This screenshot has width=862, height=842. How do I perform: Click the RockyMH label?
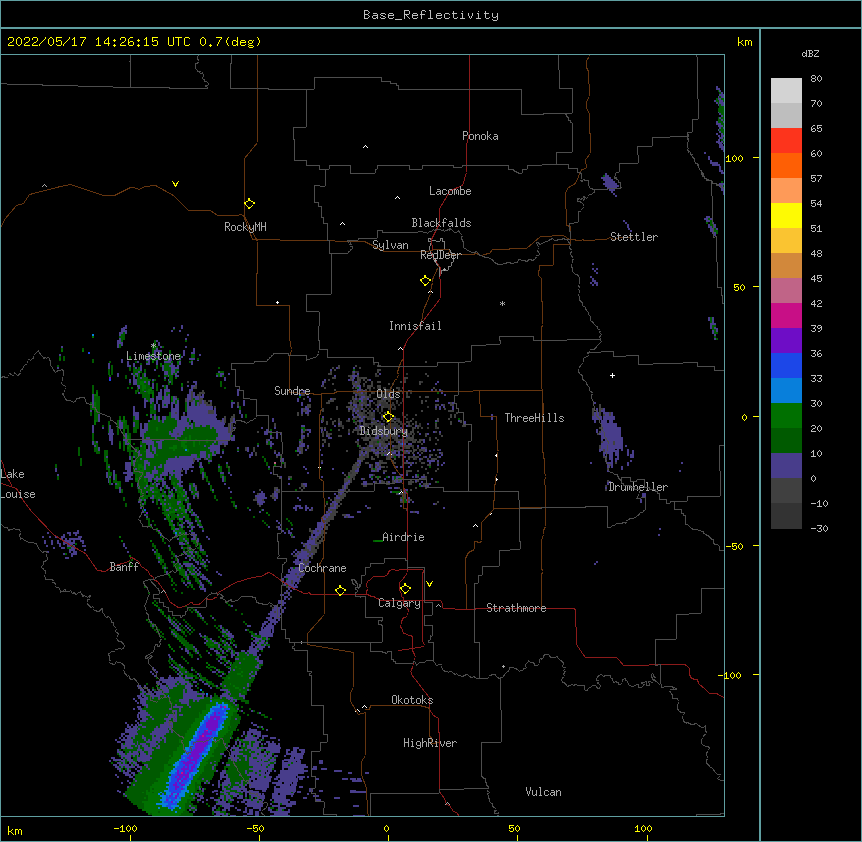(245, 227)
